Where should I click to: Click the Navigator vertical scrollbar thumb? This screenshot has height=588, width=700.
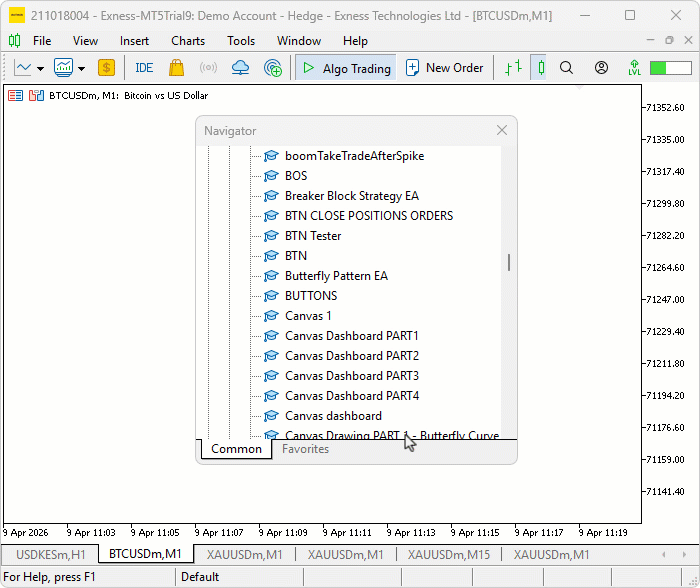[509, 263]
